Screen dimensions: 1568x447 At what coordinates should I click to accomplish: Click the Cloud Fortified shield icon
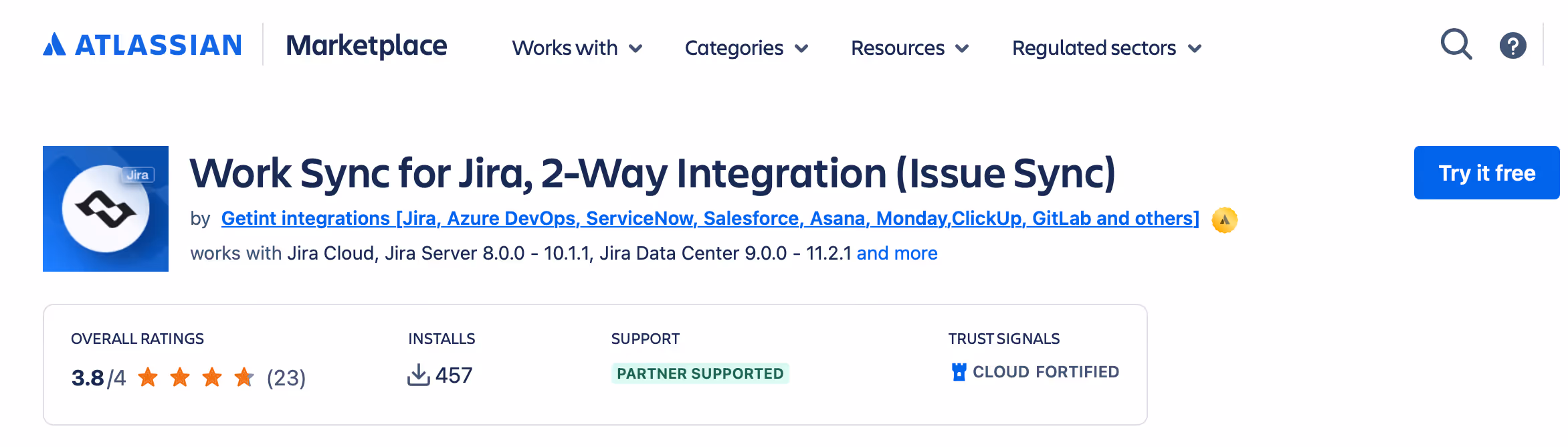960,371
